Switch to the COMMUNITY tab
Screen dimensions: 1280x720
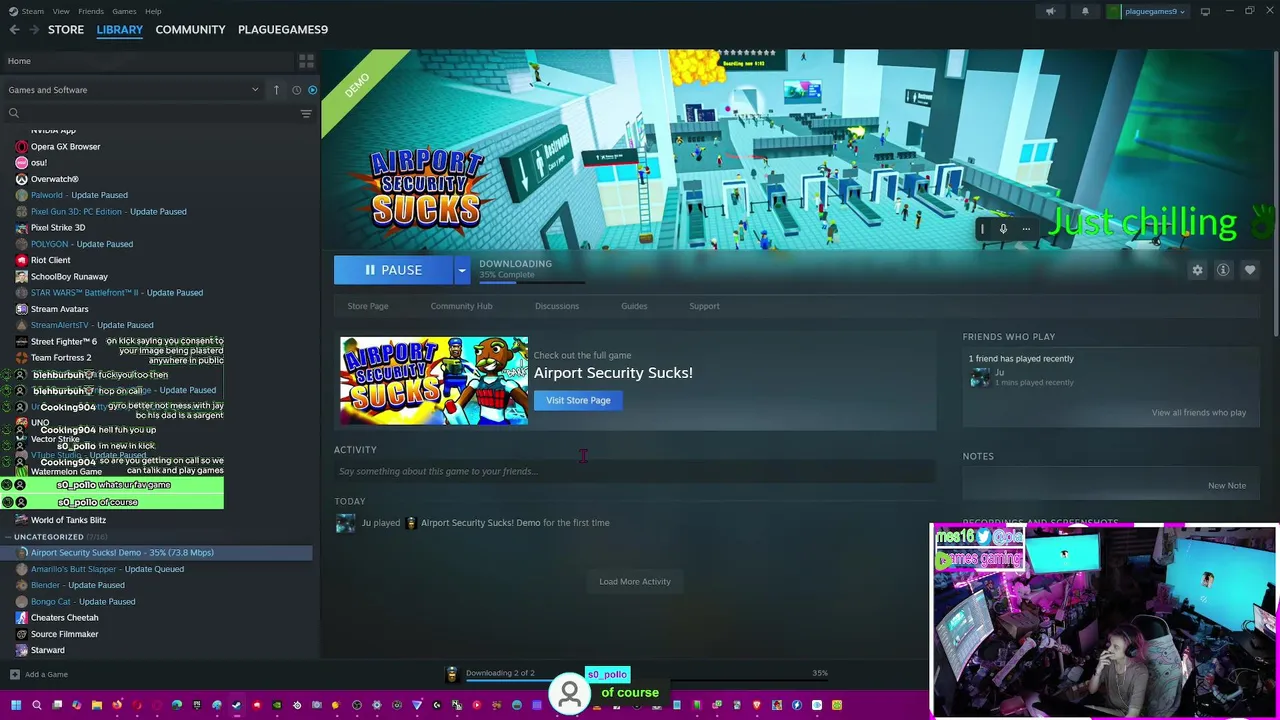[x=190, y=29]
